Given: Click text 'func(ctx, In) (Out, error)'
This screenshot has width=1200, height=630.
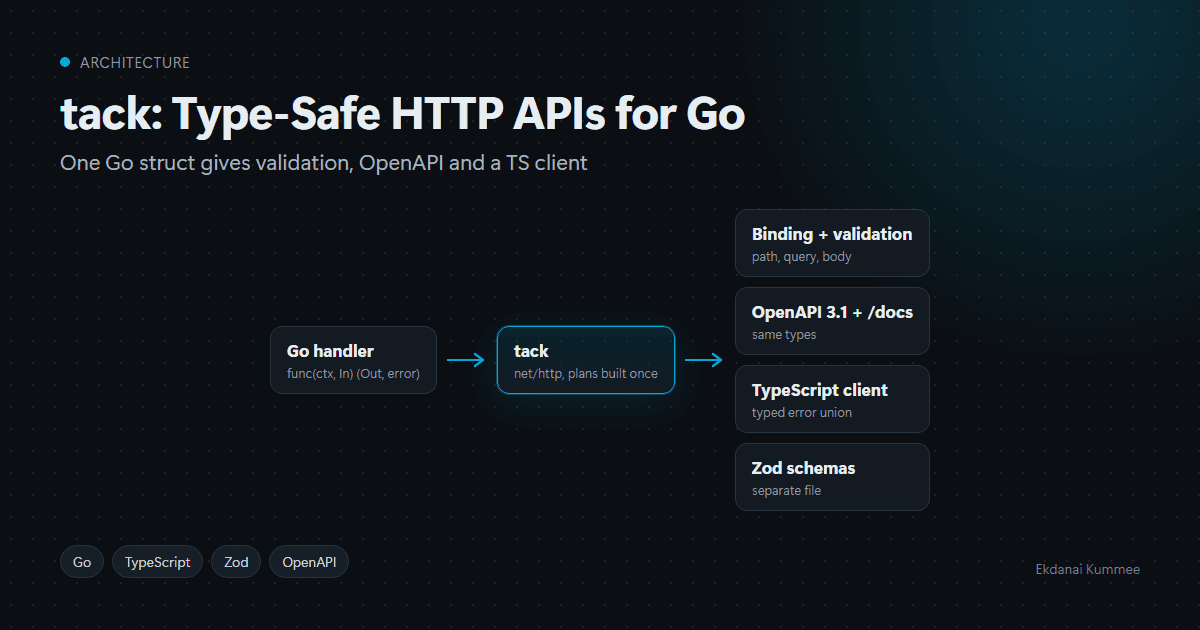Looking at the screenshot, I should 353,374.
